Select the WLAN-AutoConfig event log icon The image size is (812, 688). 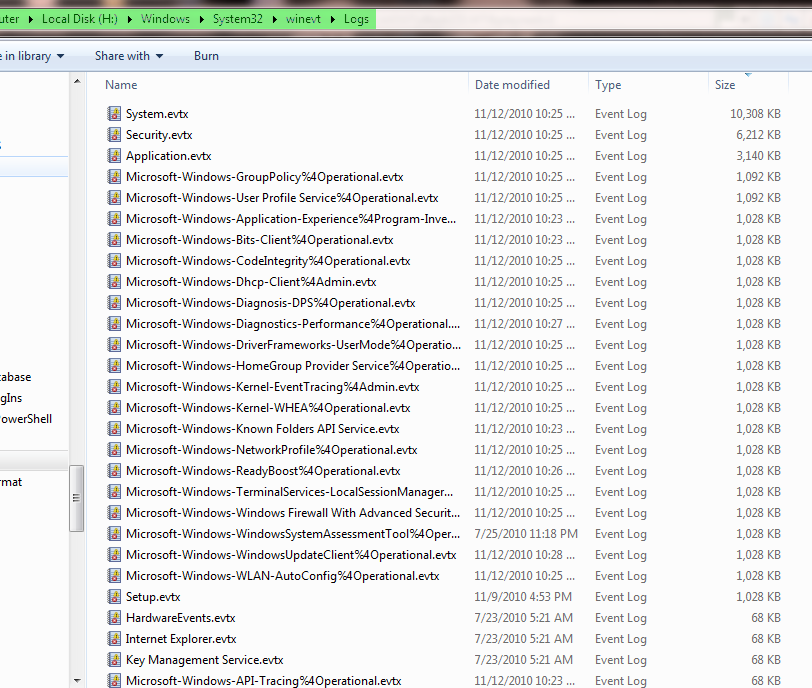[112, 575]
